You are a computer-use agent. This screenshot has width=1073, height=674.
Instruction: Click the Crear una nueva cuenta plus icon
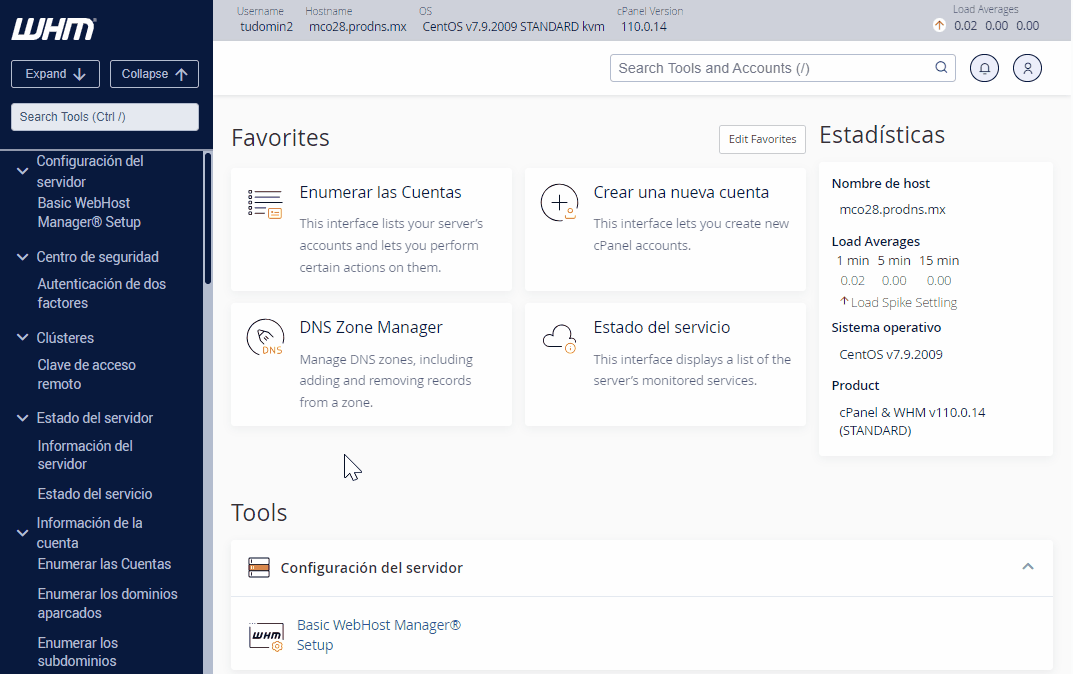click(559, 203)
